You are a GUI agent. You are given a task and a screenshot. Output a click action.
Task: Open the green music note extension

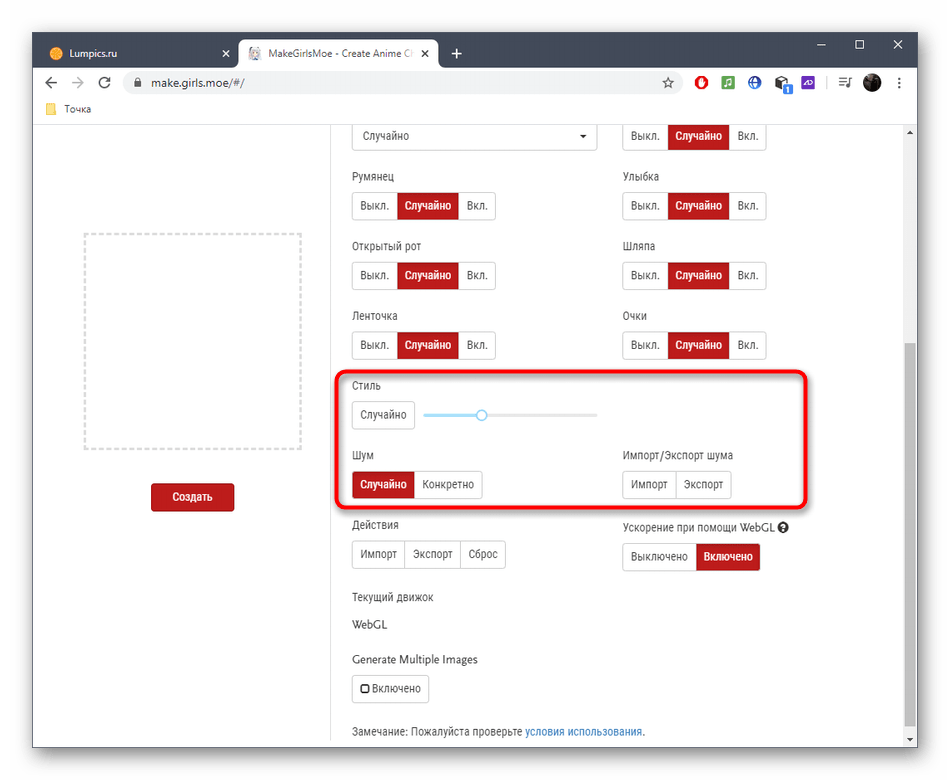728,83
